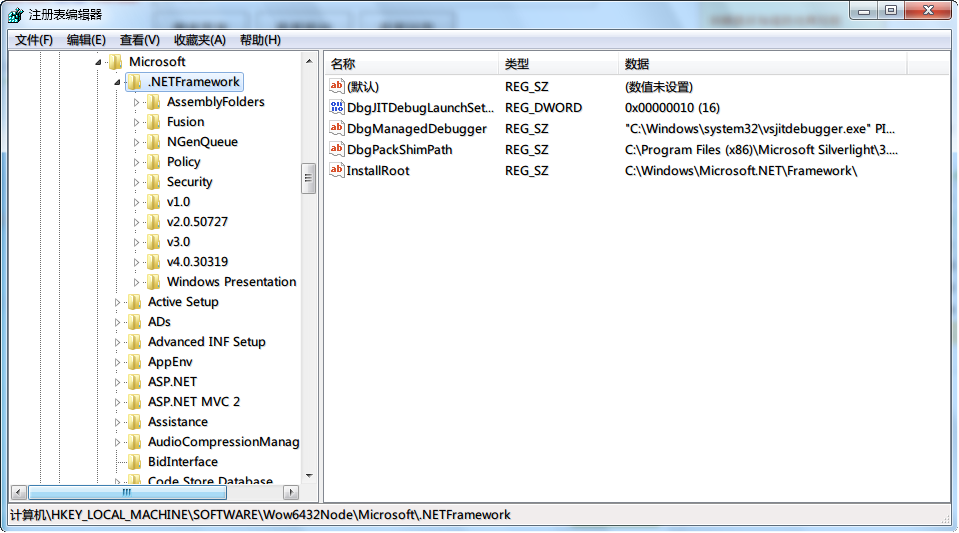959x533 pixels.
Task: Collapse the Microsoft tree node
Action: [x=98, y=62]
